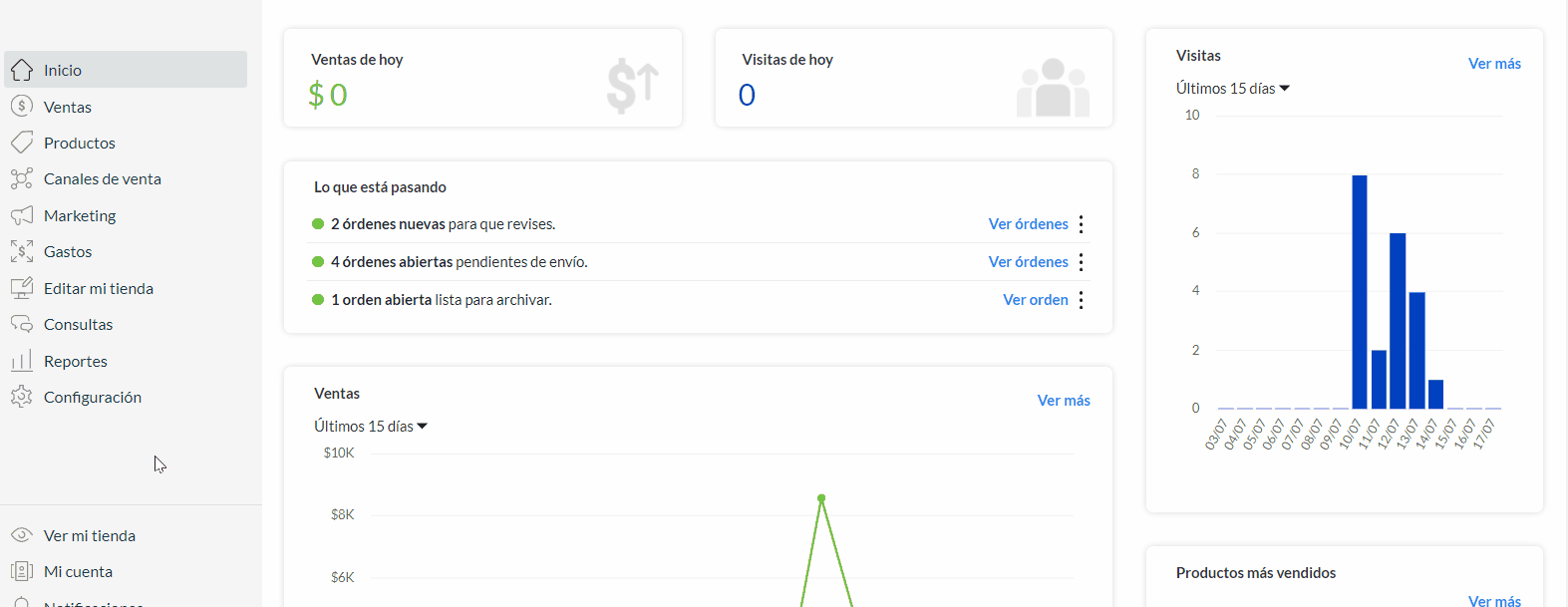Screen dimensions: 1568x607
Task: Click Ver más under Productos más vendidos
Action: point(1494,601)
